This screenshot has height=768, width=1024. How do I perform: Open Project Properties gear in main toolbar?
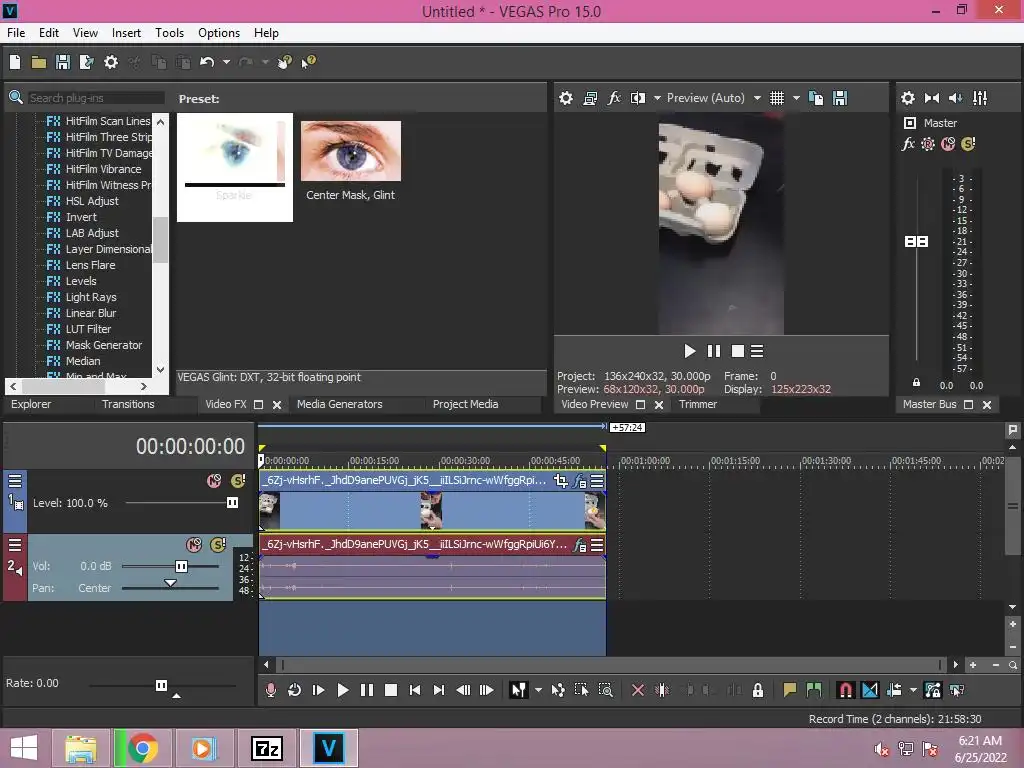coord(111,62)
